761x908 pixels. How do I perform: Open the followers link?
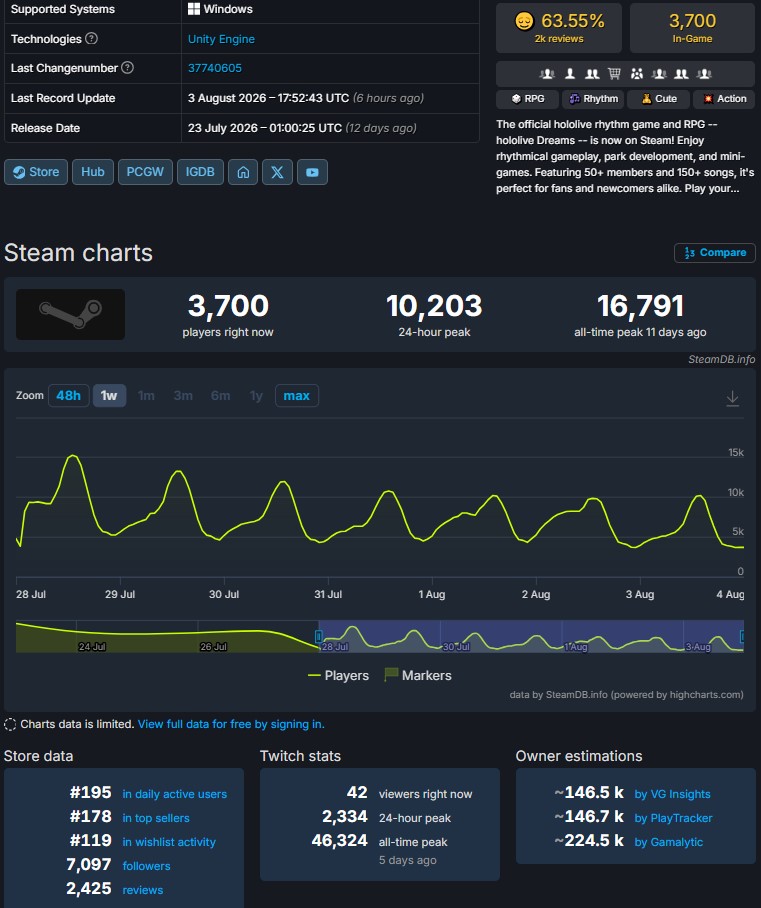tap(147, 866)
